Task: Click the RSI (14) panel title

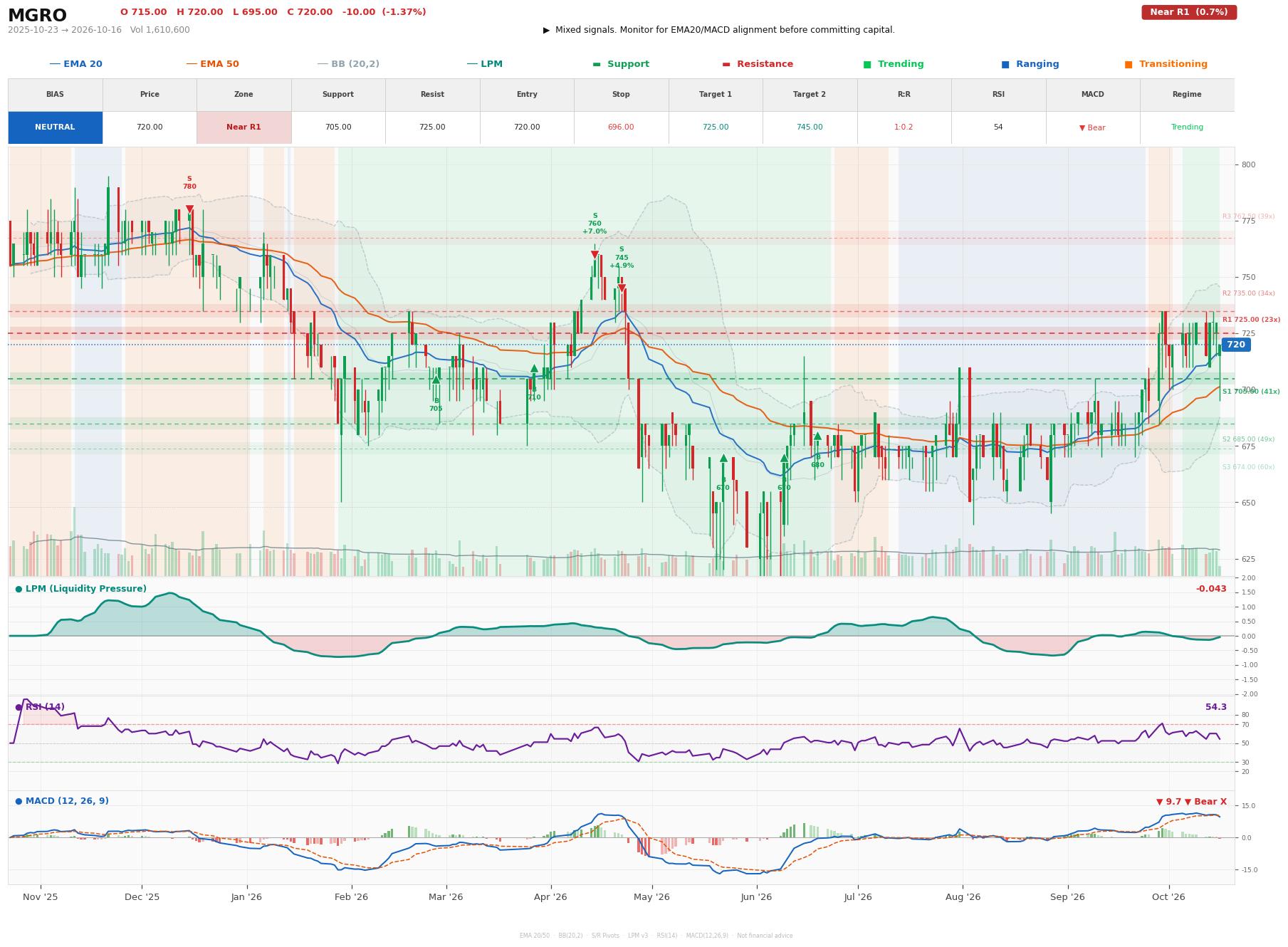Action: click(x=40, y=707)
